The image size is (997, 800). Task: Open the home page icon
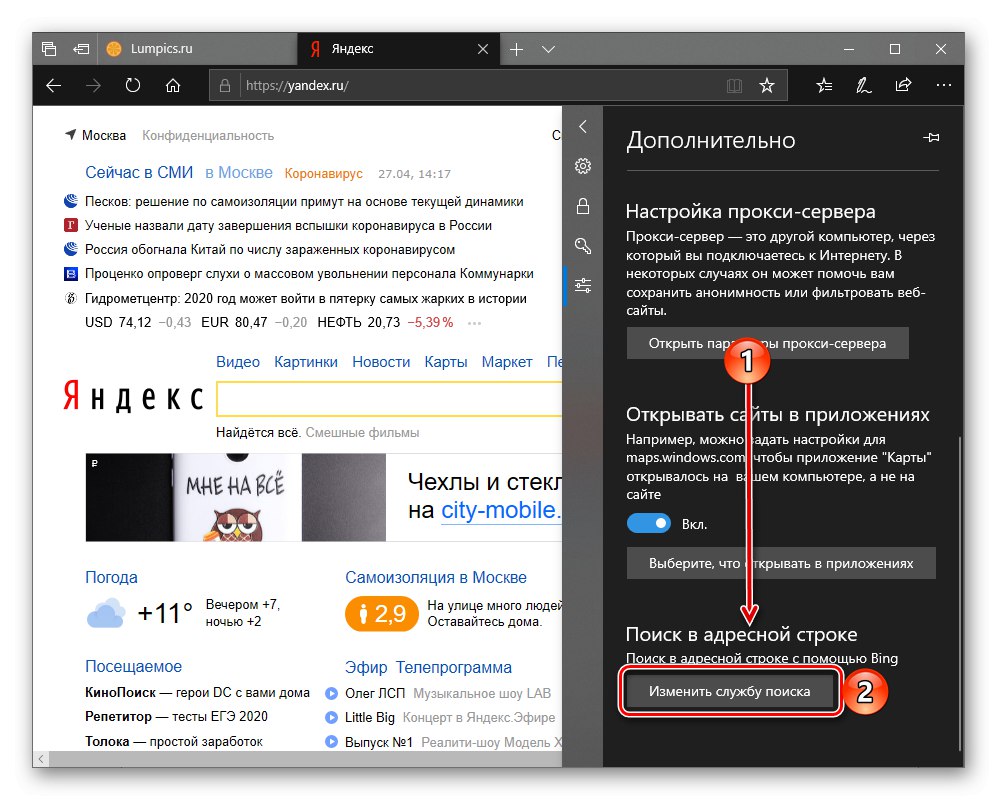click(x=173, y=85)
